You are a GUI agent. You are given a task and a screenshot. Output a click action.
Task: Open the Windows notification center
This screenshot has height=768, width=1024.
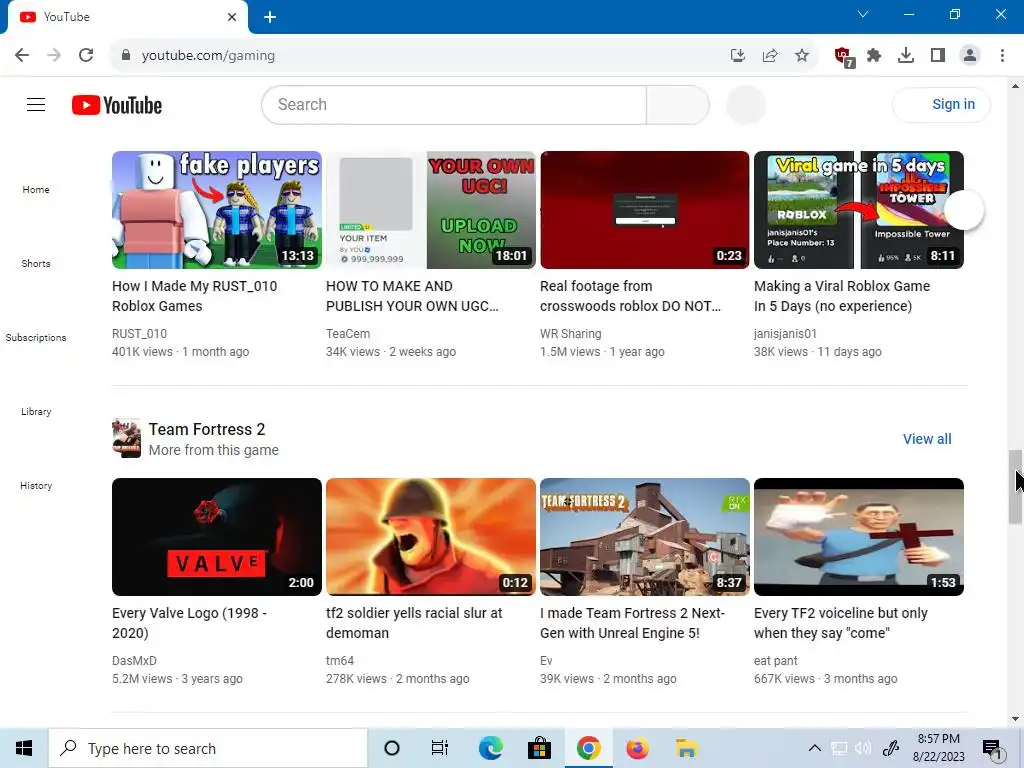point(992,748)
